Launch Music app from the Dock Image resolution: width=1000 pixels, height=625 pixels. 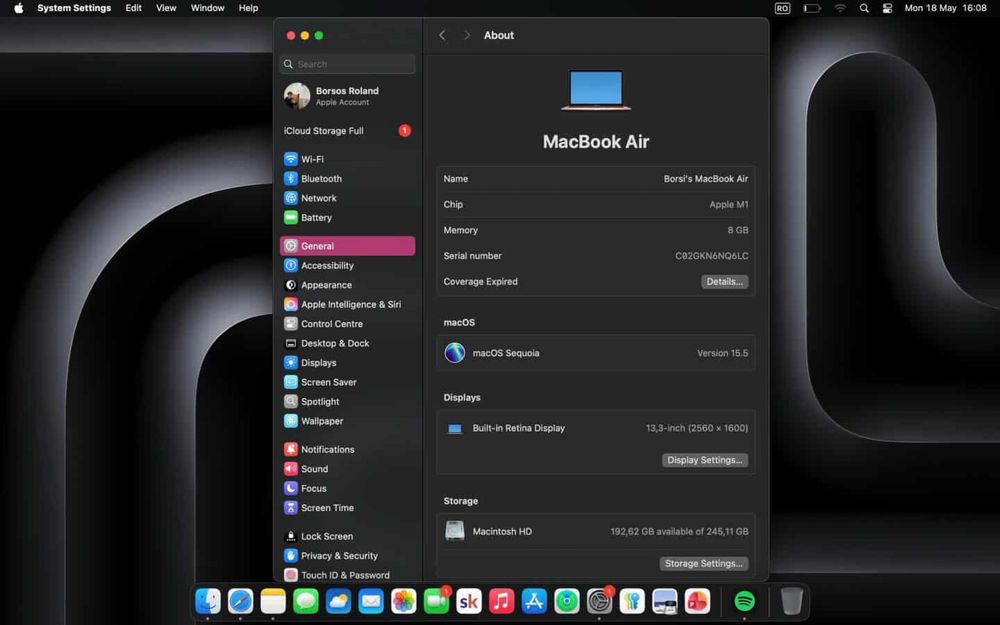501,601
